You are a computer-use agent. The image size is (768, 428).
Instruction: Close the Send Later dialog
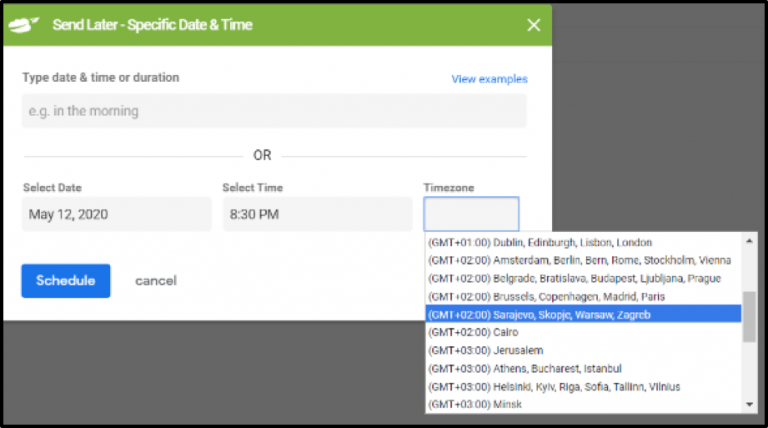[532, 25]
